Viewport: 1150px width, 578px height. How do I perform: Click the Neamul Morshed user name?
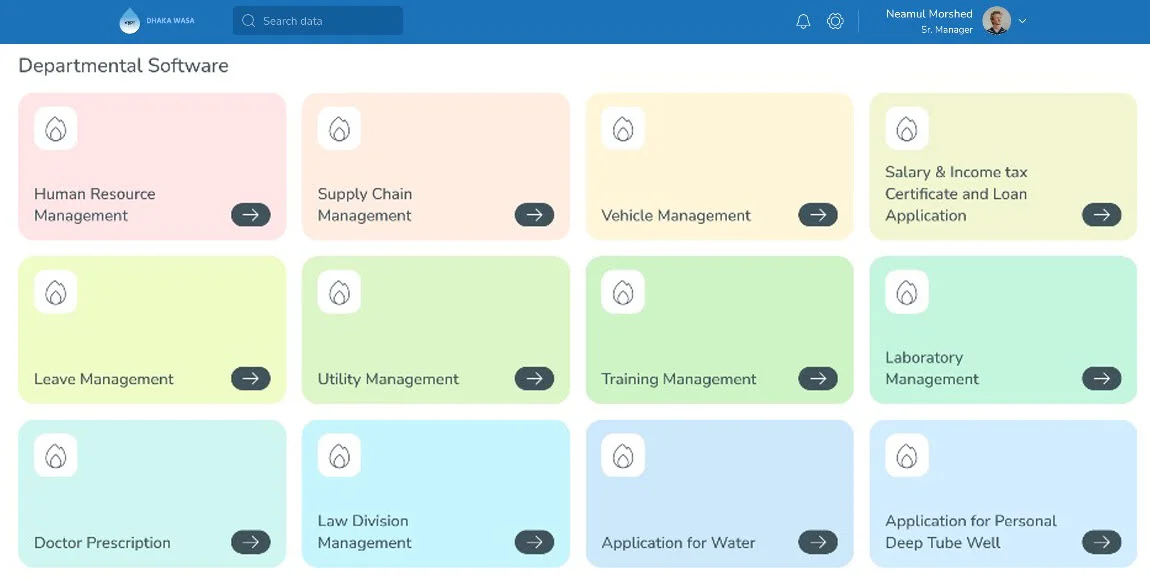point(929,14)
